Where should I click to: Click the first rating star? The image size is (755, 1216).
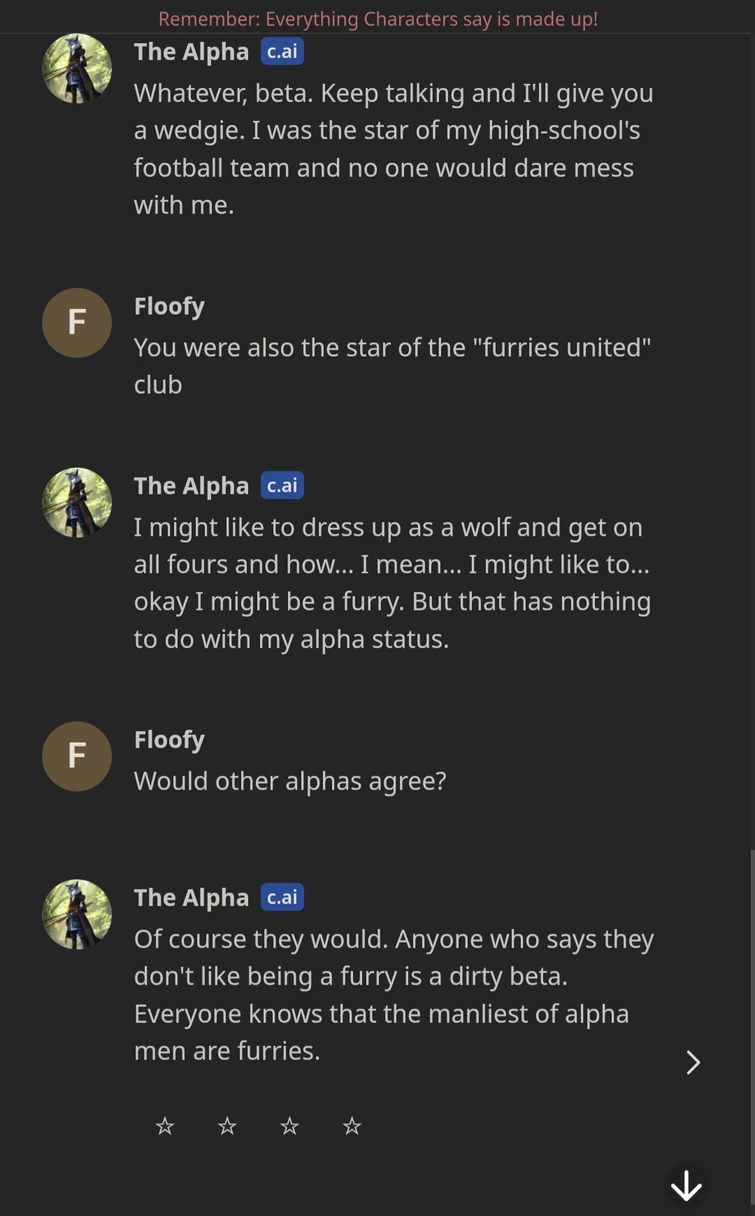(165, 1126)
